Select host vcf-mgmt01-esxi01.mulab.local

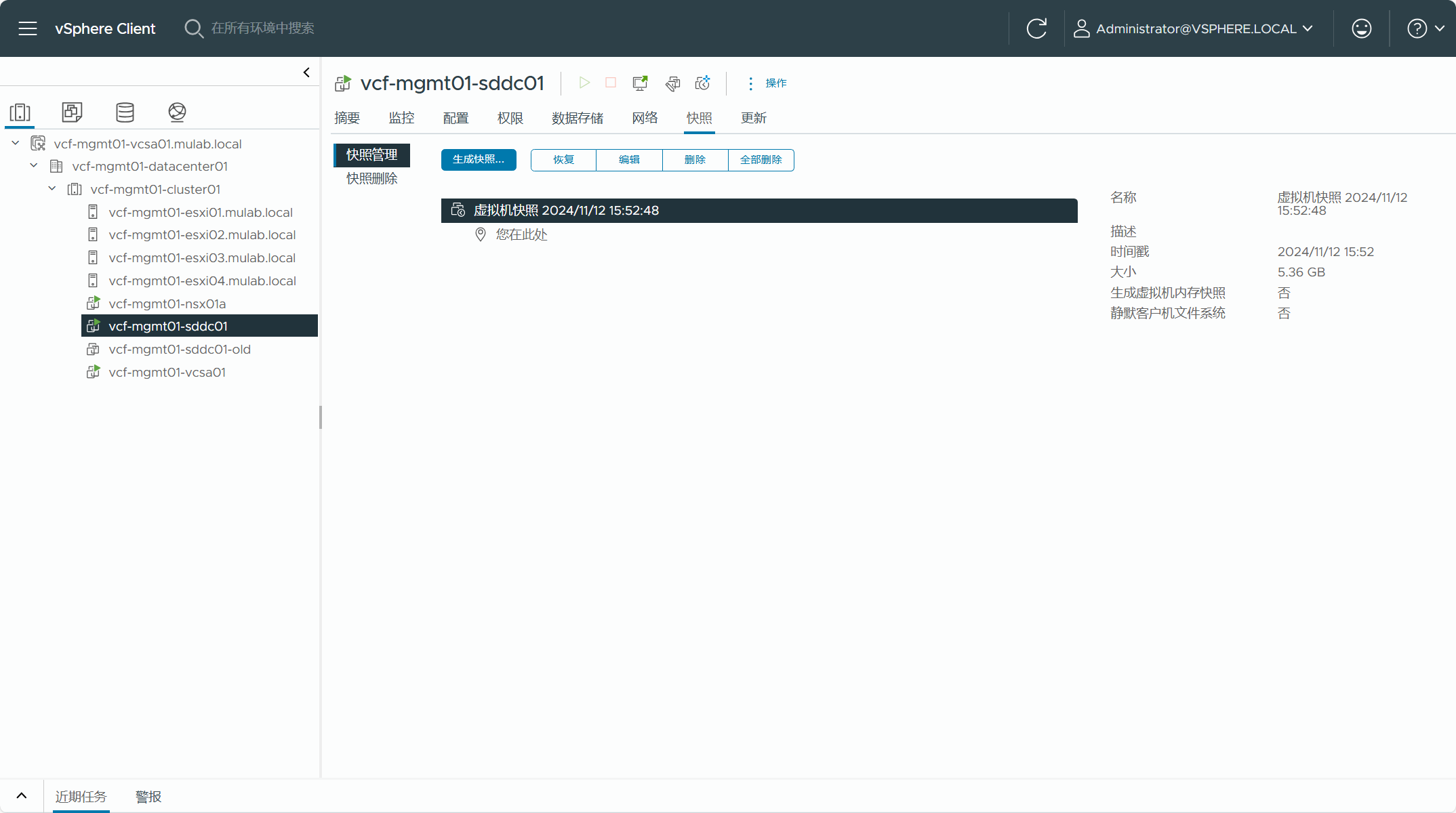click(x=201, y=212)
